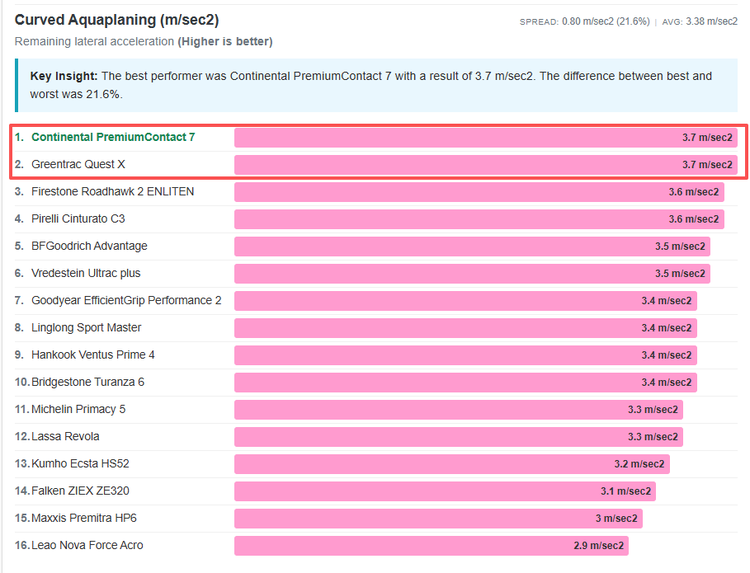750x573 pixels.
Task: Open the Greentrac Quest X tyre link
Action: pos(78,165)
